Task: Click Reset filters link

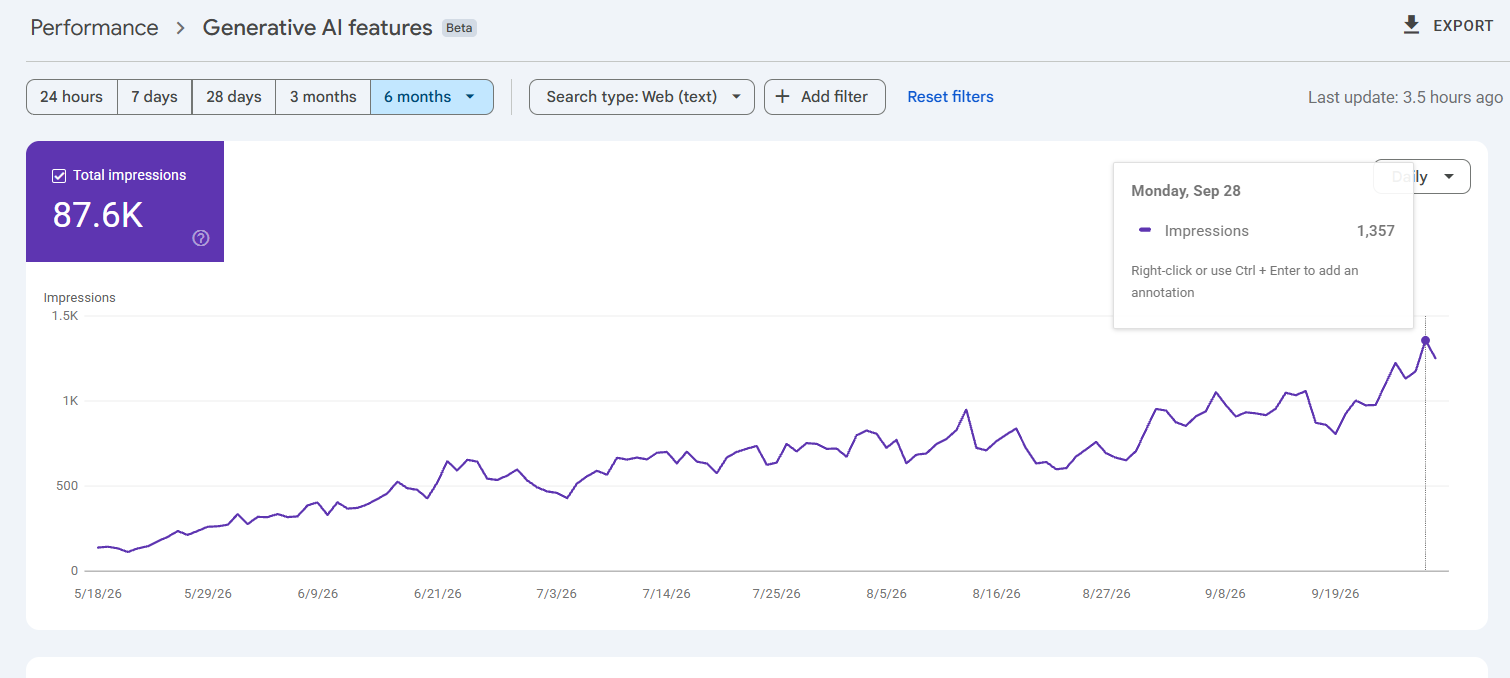Action: point(950,97)
